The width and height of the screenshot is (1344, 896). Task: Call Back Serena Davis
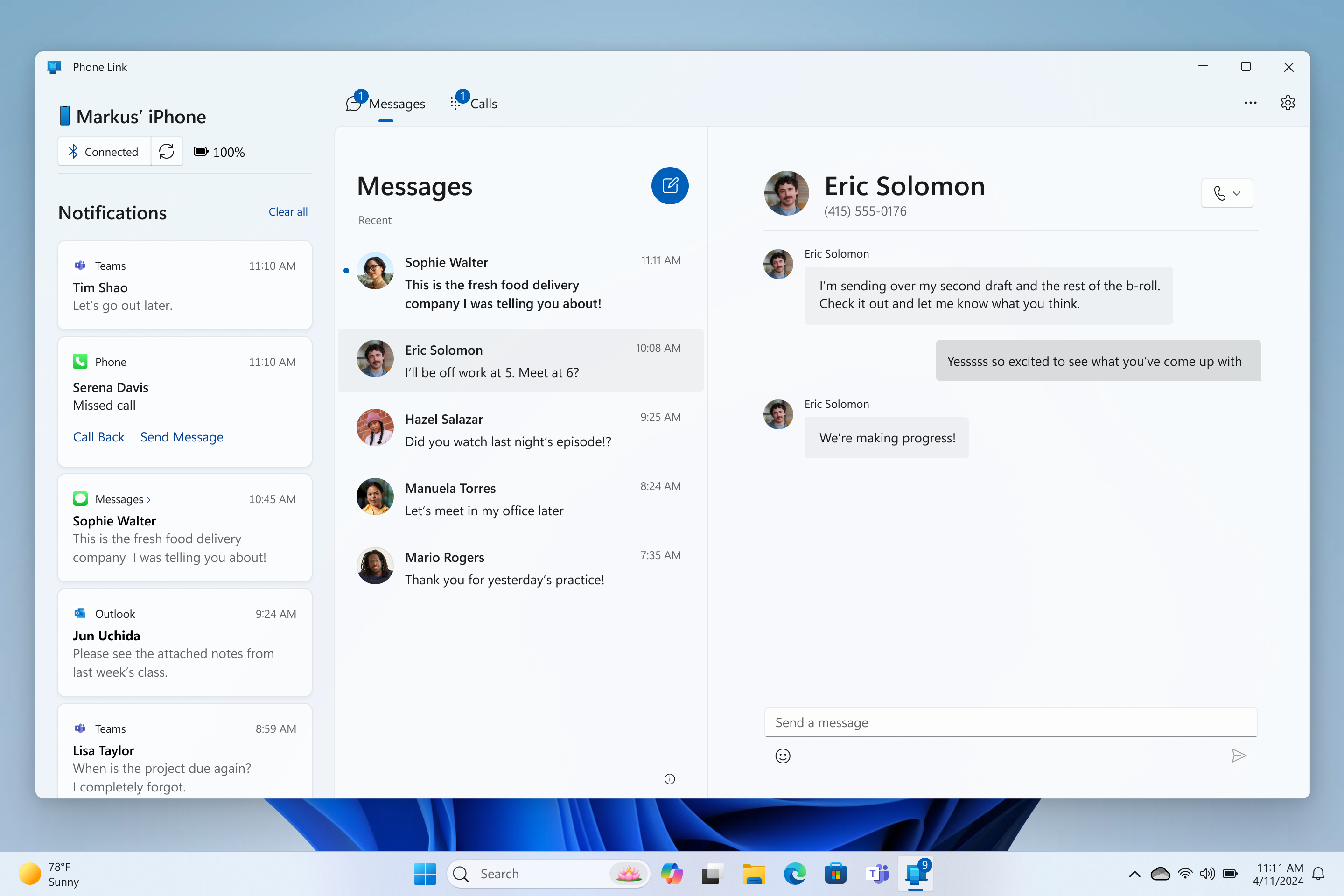point(98,437)
